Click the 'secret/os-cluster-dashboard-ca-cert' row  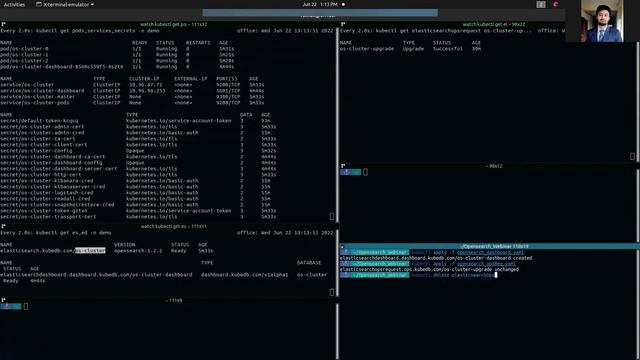[x=138, y=157]
